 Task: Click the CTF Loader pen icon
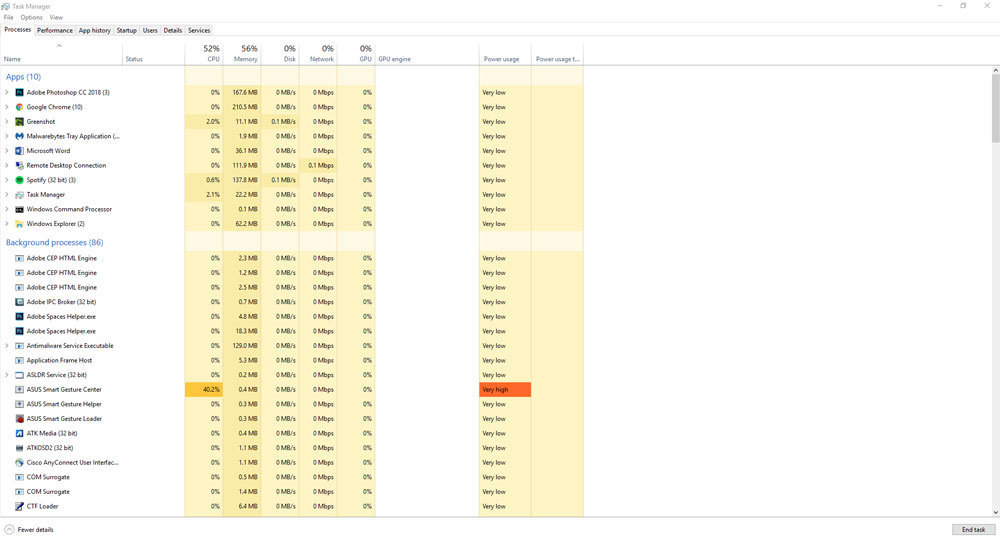pos(19,507)
